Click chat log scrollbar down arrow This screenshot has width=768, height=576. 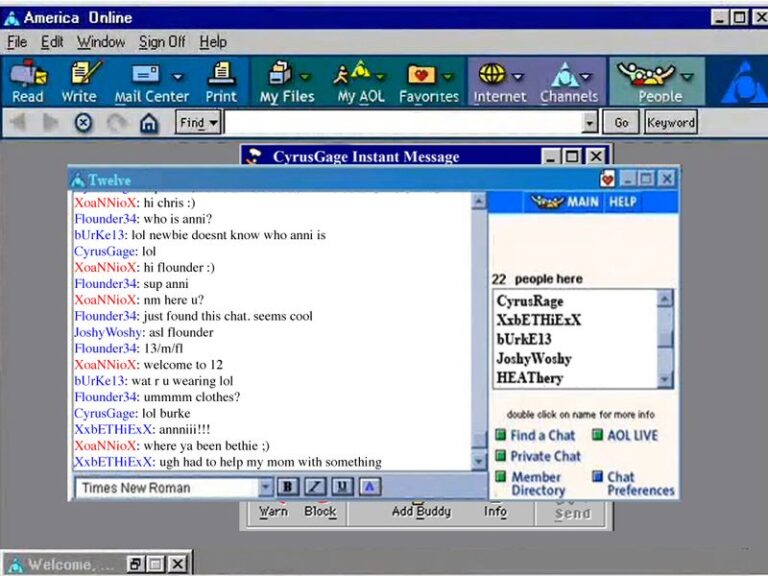point(479,461)
